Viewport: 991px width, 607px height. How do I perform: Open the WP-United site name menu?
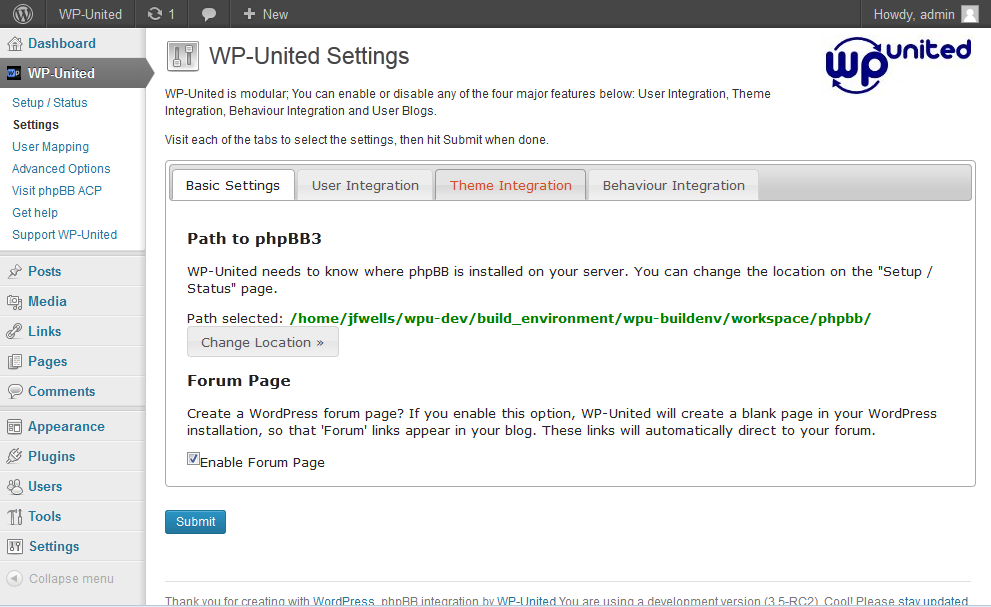[90, 14]
